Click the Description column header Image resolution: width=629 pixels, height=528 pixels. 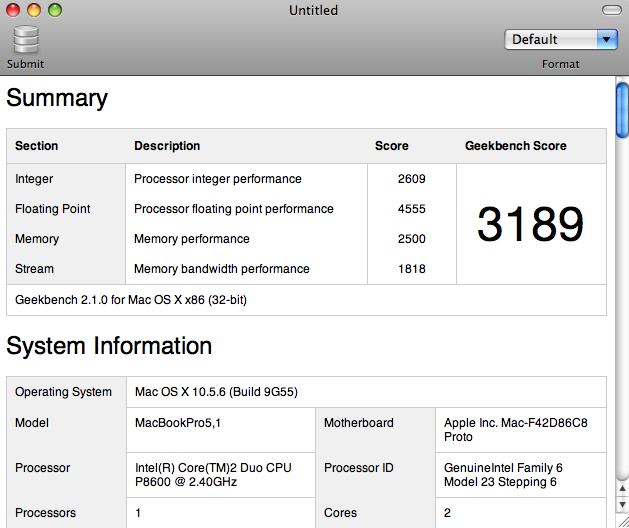click(167, 146)
